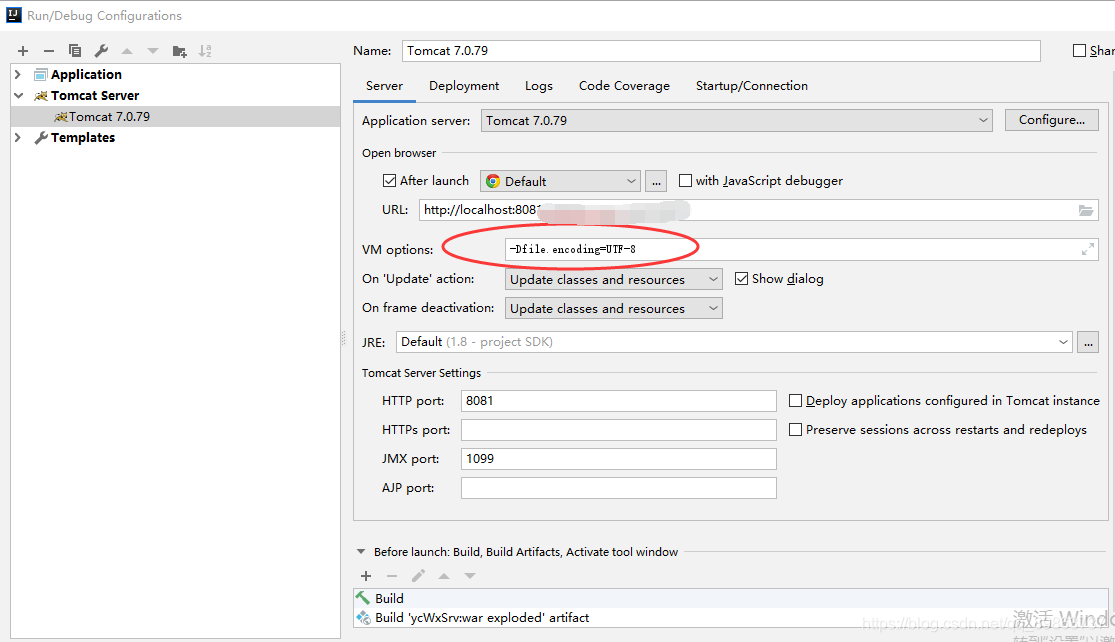Screen dimensions: 1115x642
Task: Expand the Application tree node
Action: tap(18, 75)
